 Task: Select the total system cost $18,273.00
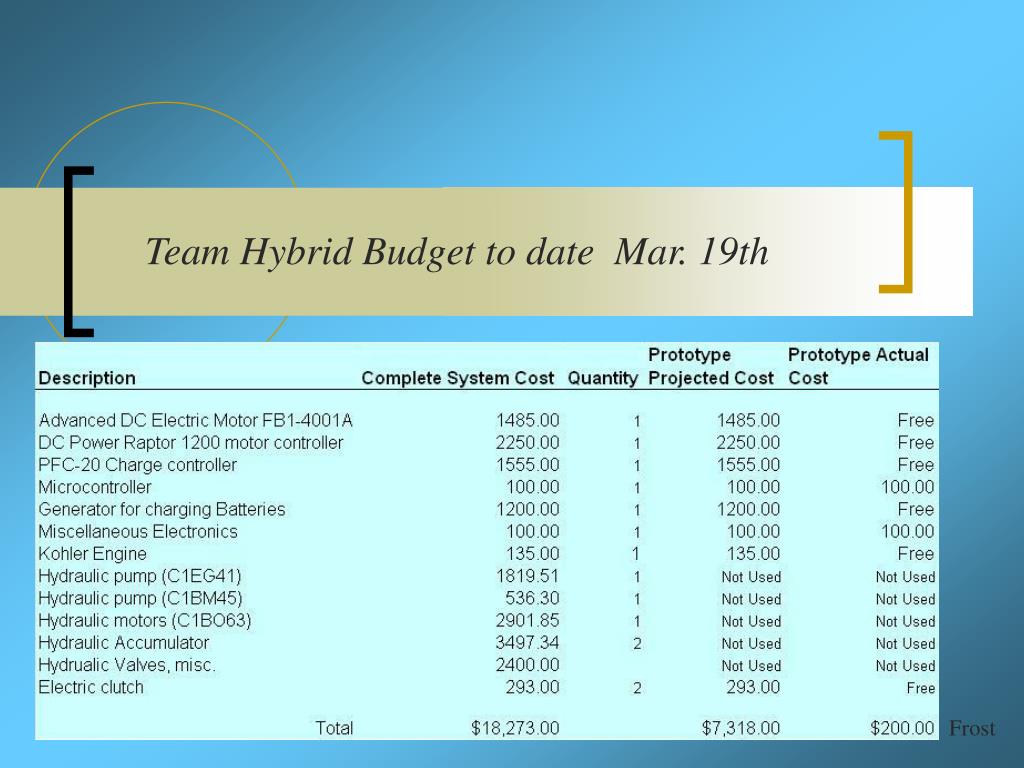click(x=515, y=728)
